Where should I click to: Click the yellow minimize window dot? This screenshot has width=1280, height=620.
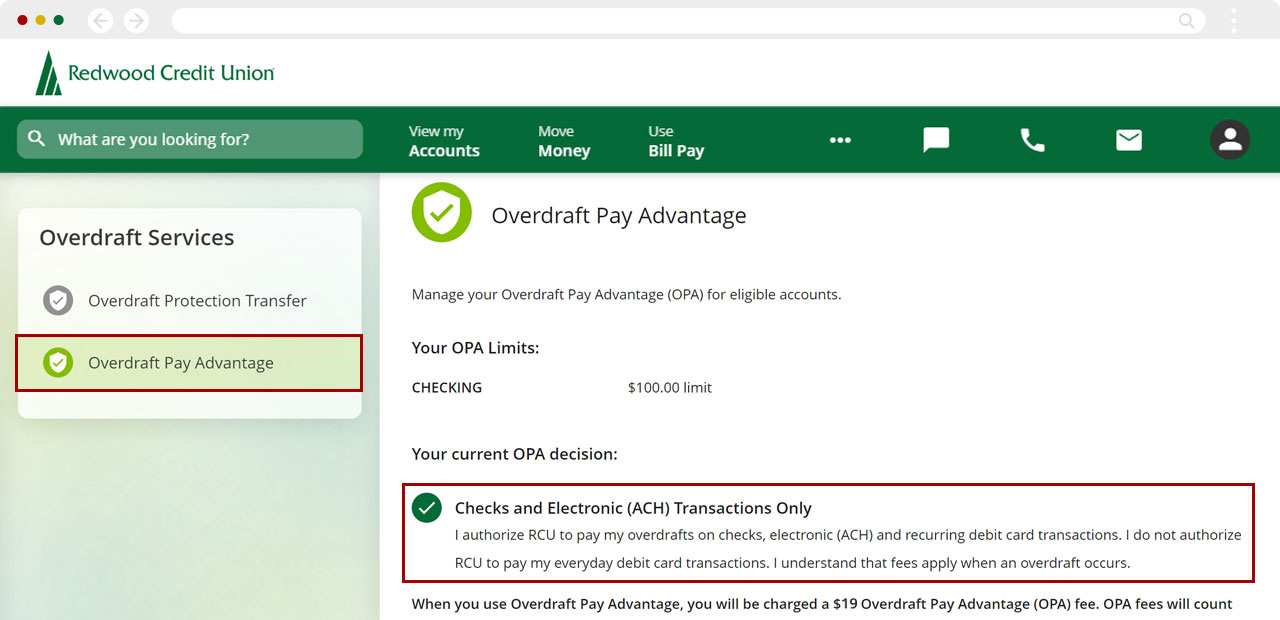(40, 20)
